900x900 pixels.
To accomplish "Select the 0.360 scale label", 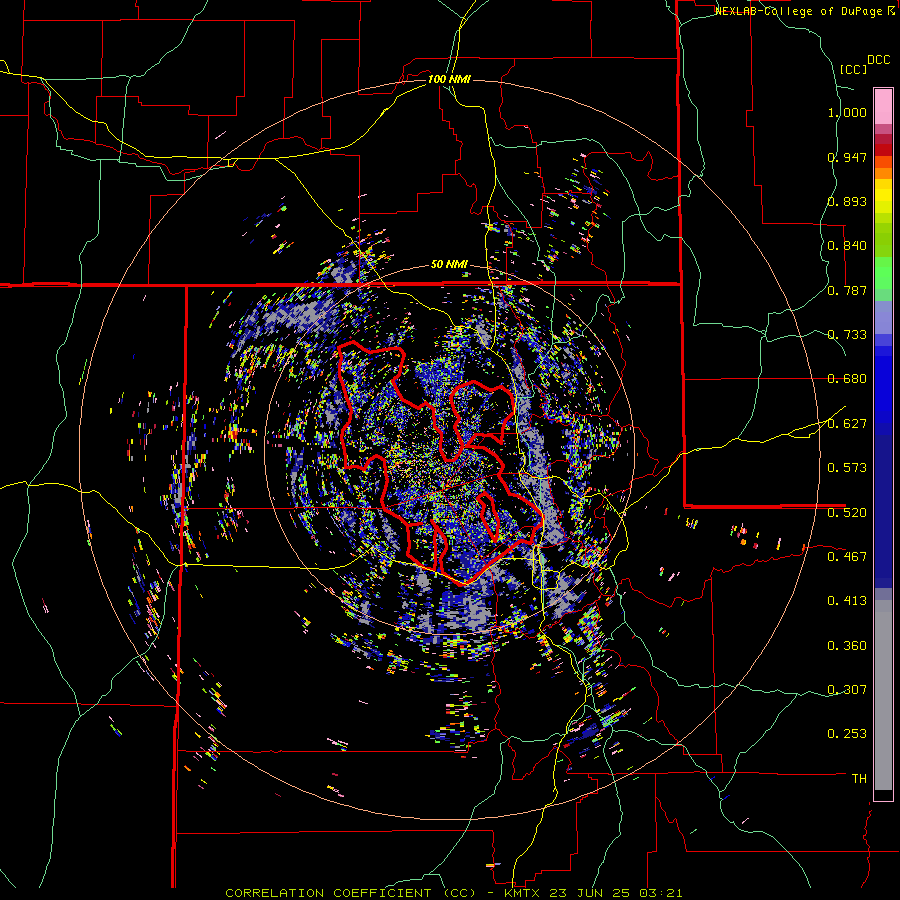I will [847, 646].
